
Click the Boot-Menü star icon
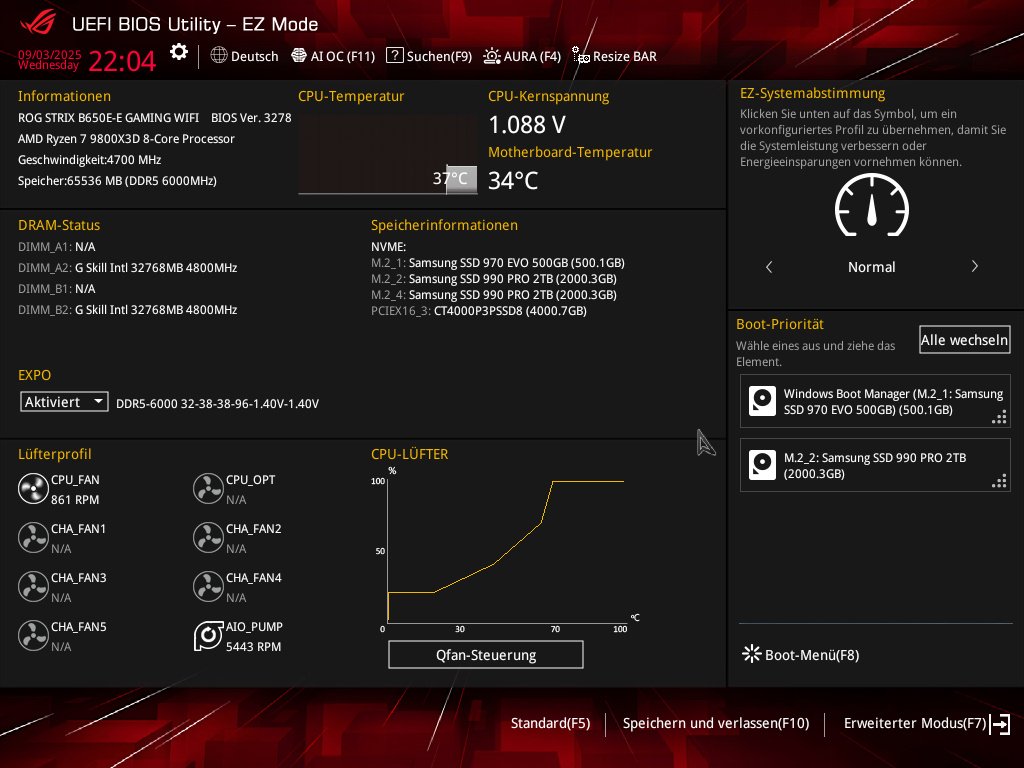pyautogui.click(x=752, y=654)
